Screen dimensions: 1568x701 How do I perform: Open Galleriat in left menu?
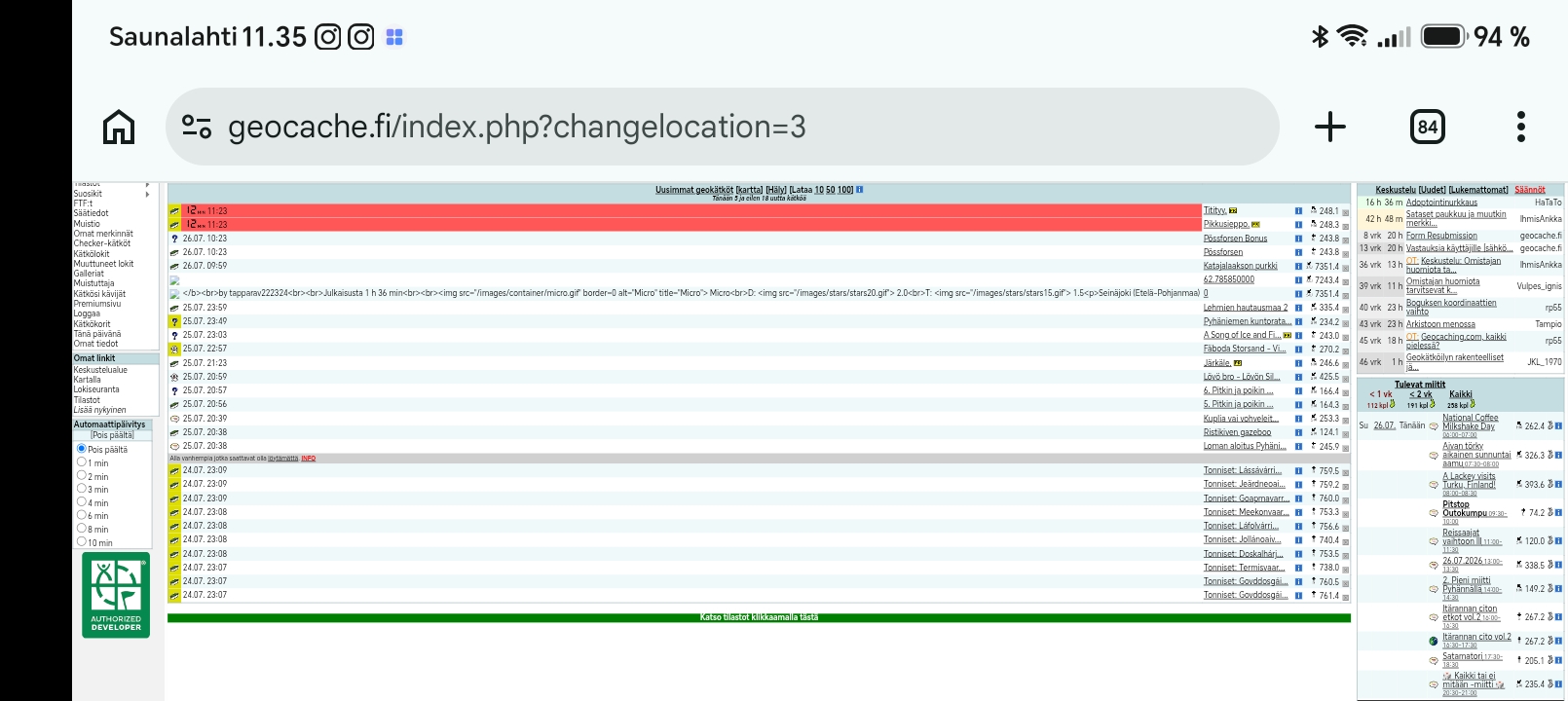pos(89,274)
